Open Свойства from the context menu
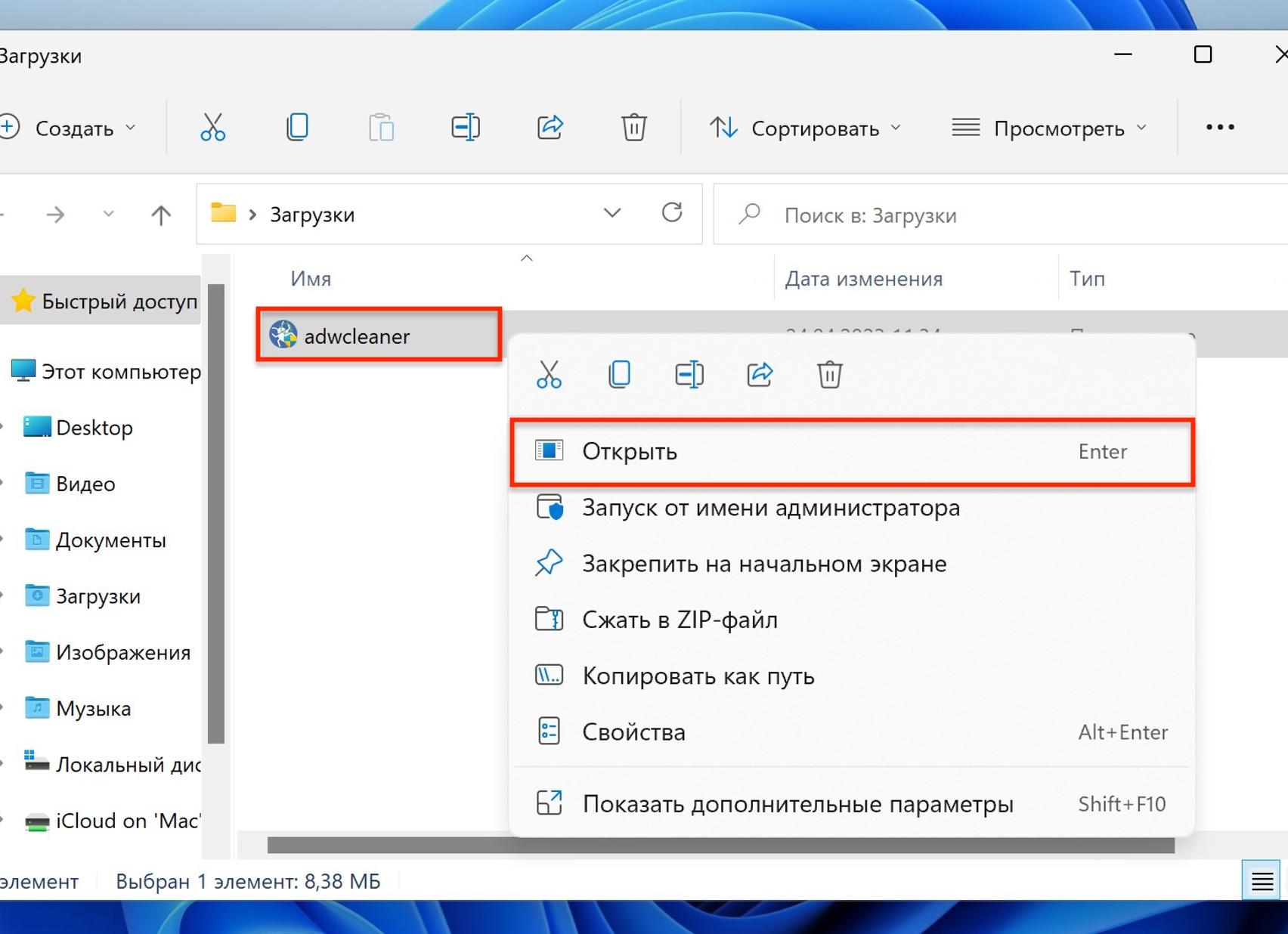 pyautogui.click(x=853, y=731)
